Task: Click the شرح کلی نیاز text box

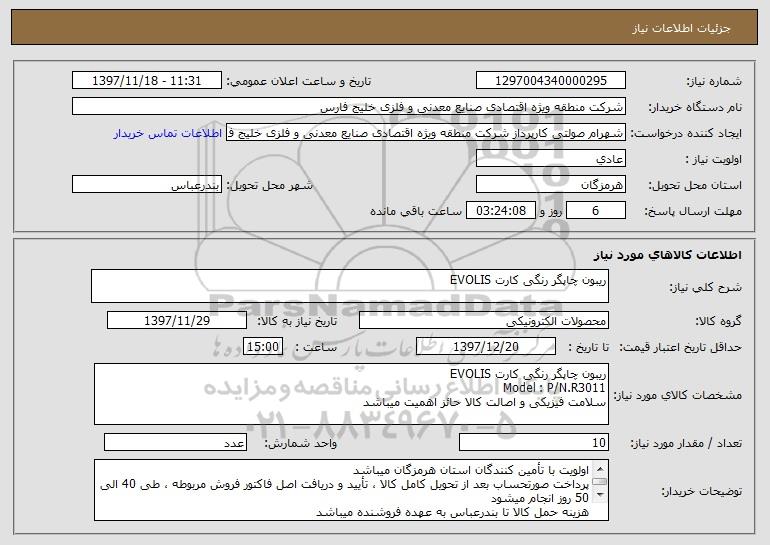Action: coord(350,286)
